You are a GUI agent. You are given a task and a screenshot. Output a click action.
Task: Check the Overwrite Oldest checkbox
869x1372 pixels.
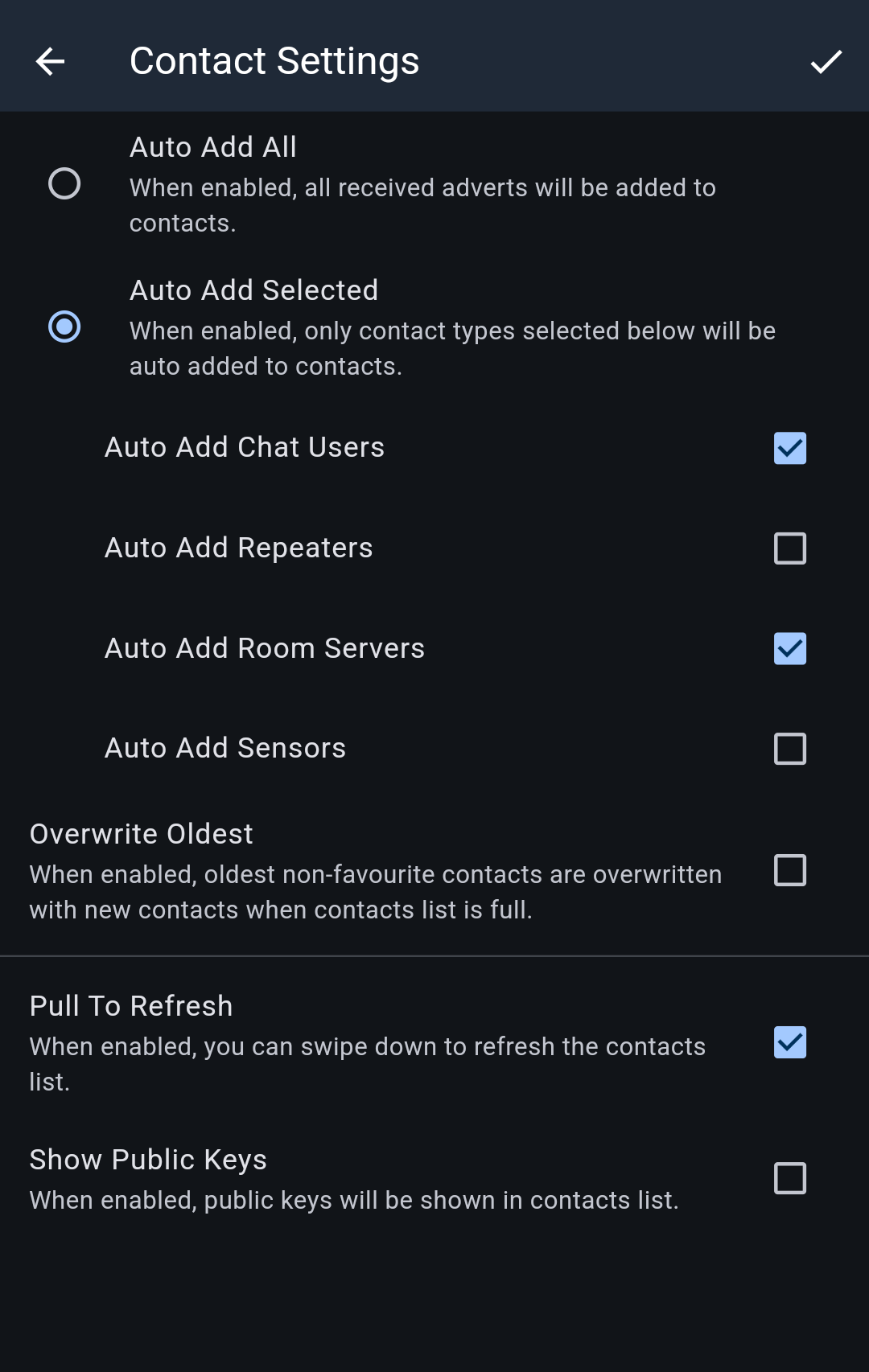click(789, 870)
